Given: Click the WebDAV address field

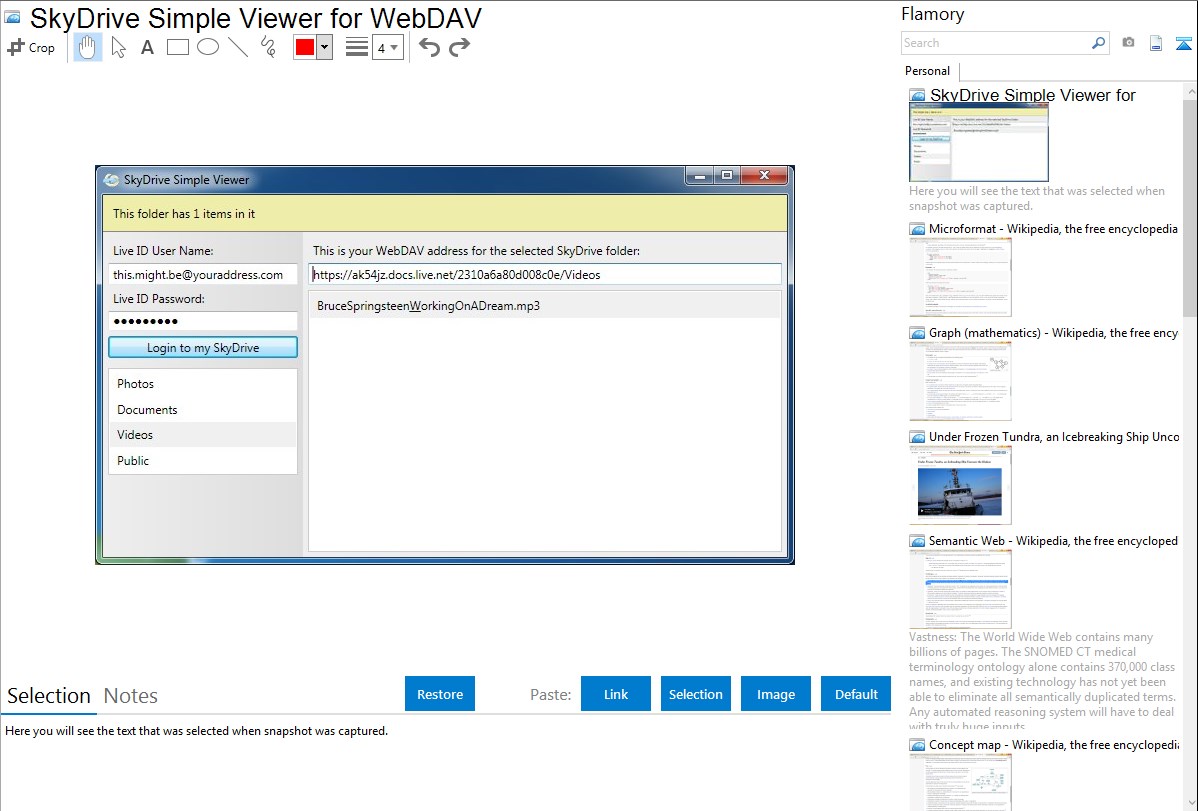Looking at the screenshot, I should tap(545, 274).
